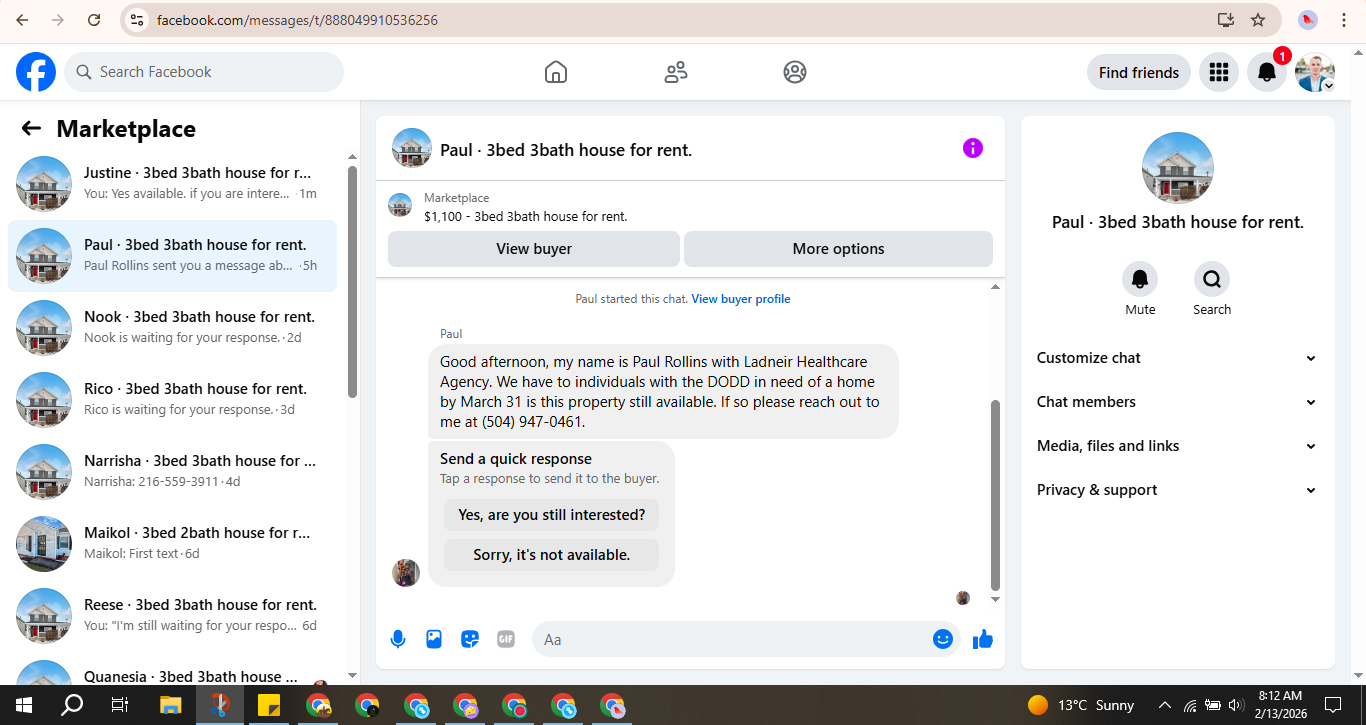This screenshot has height=725, width=1366.
Task: Open the emoji picker in message box
Action: tap(942, 639)
